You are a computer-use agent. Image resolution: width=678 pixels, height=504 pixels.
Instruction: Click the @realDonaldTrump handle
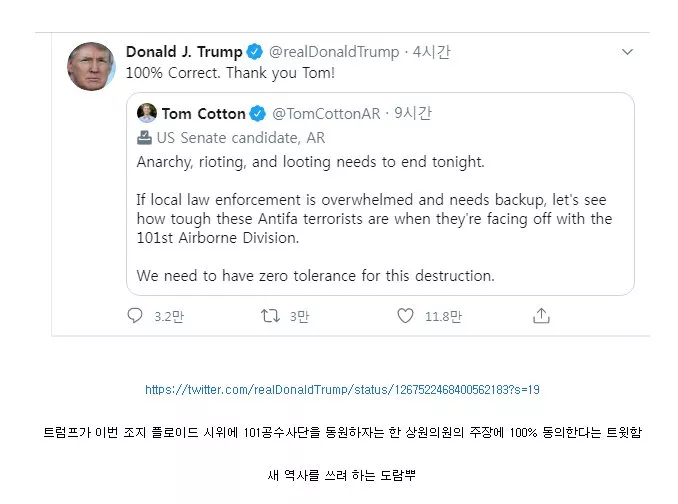(x=332, y=52)
